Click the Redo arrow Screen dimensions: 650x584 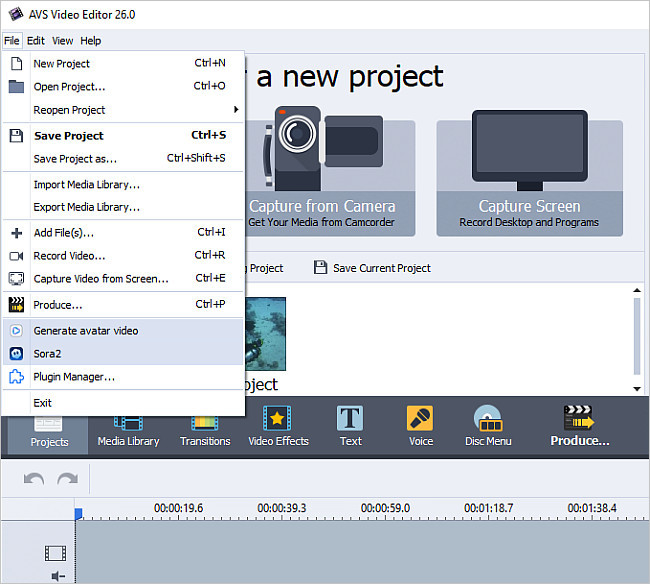tap(68, 479)
